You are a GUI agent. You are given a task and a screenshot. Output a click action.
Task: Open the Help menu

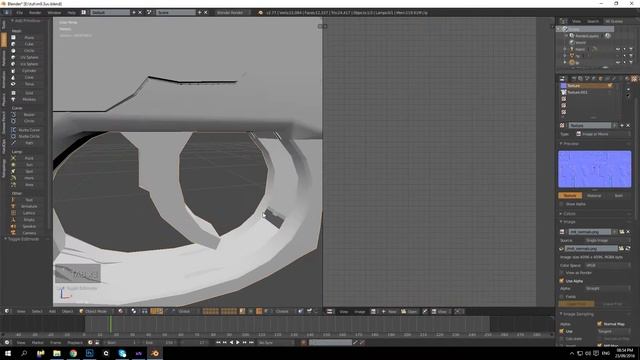coord(71,13)
